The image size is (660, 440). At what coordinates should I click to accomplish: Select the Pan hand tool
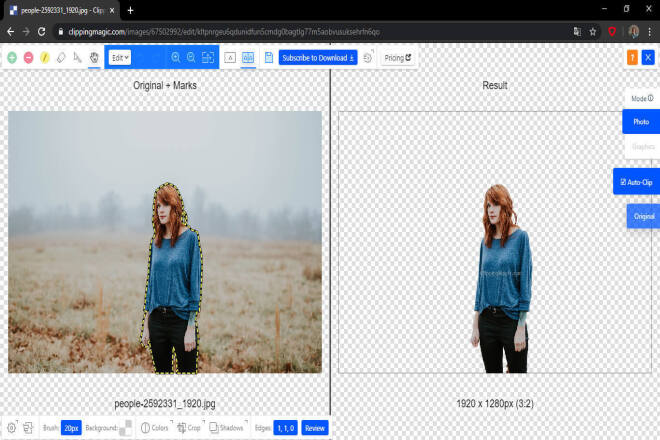pyautogui.click(x=94, y=58)
